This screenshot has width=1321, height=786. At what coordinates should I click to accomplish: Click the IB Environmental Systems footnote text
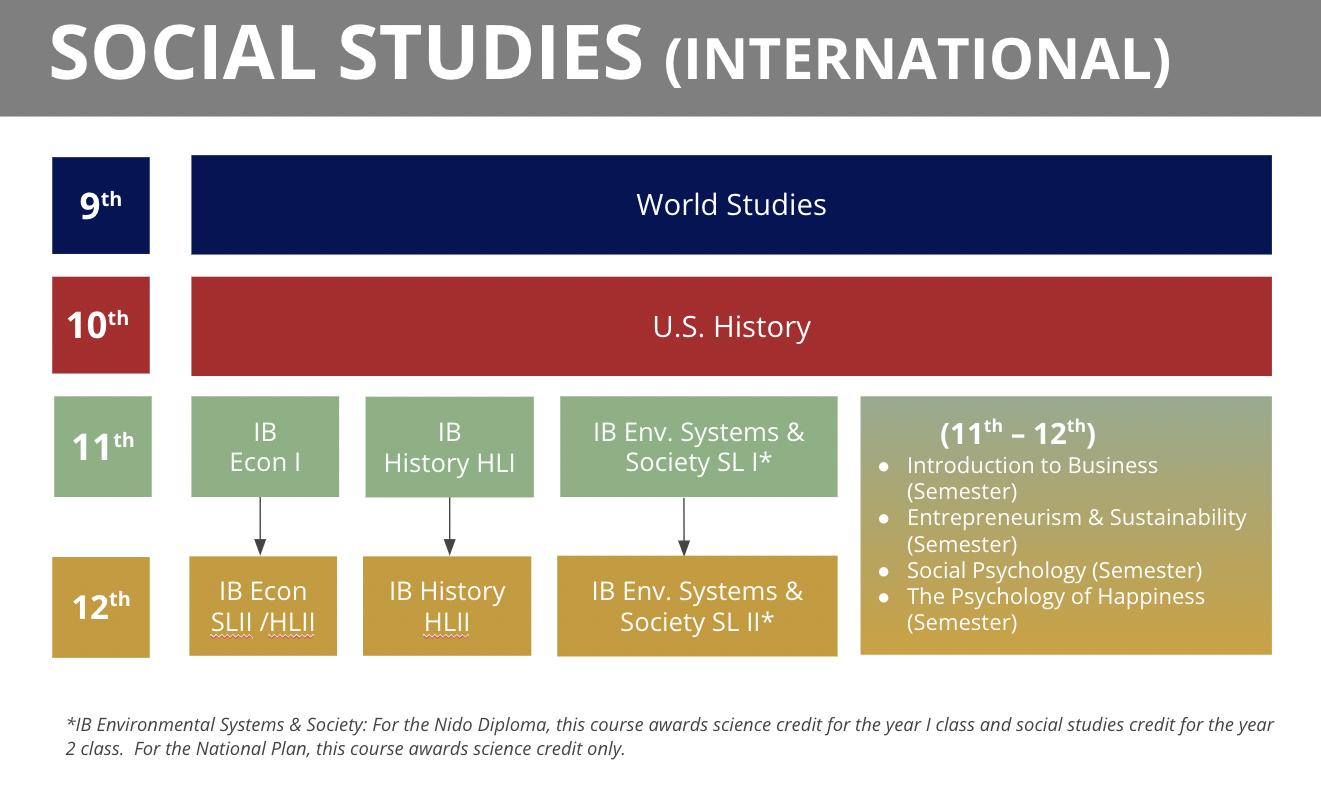pos(670,736)
